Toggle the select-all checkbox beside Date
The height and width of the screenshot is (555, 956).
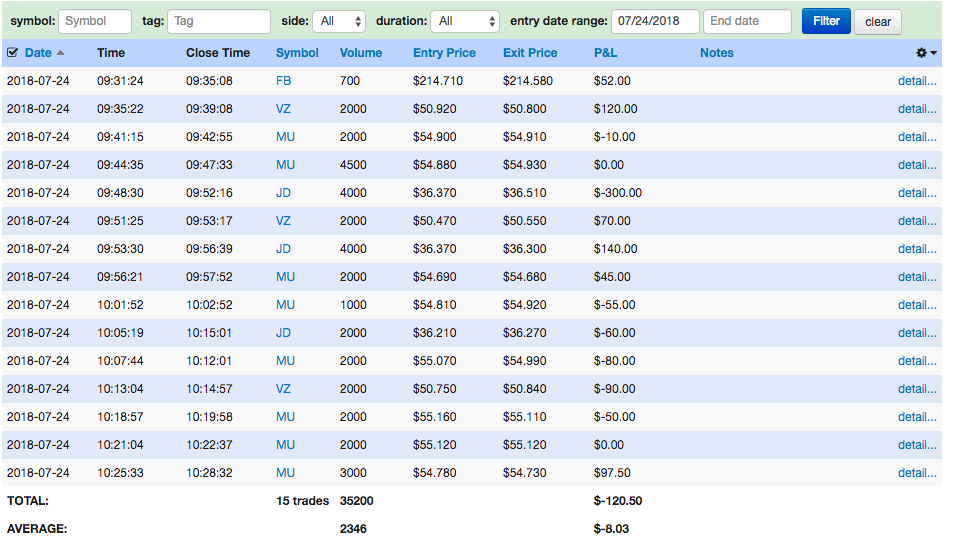12,53
